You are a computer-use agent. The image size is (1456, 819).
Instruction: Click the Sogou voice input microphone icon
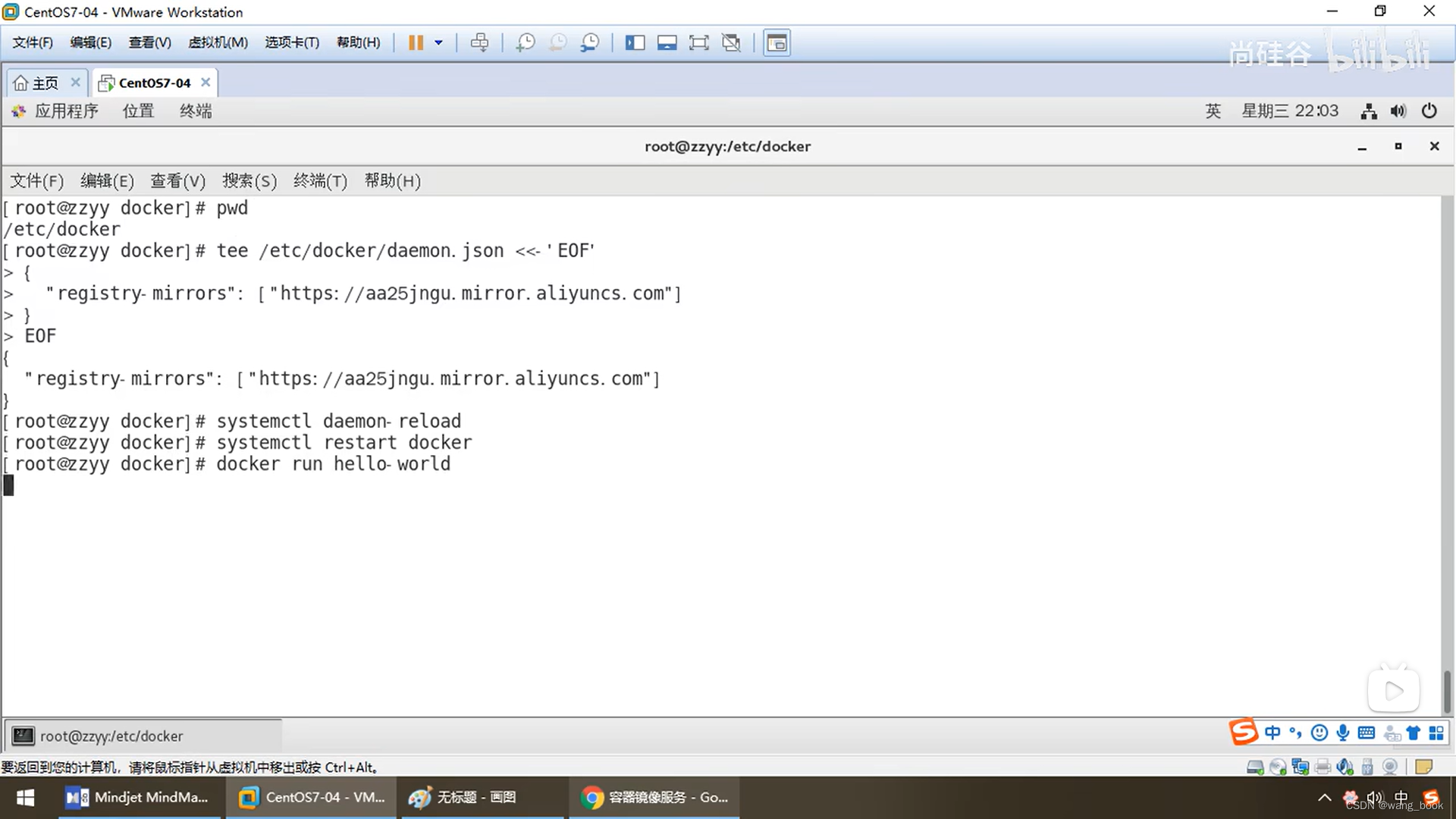coord(1343,733)
